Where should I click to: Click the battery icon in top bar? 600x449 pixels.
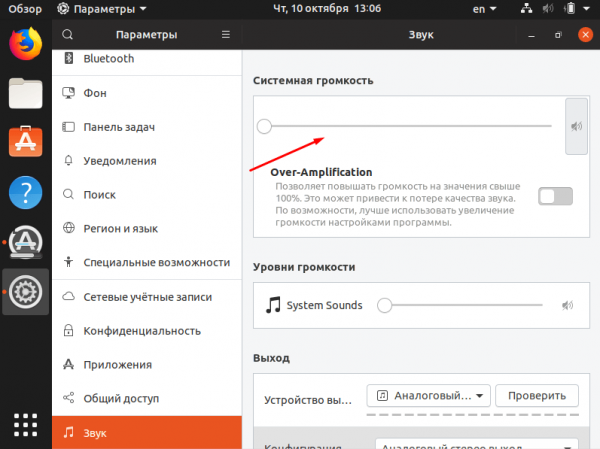click(x=570, y=8)
